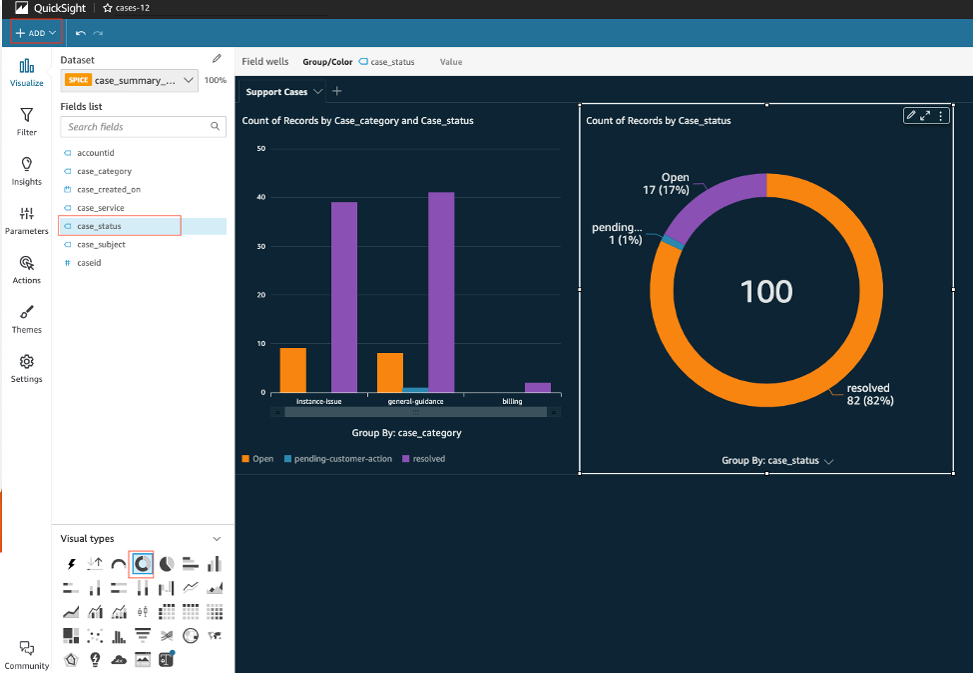Click inside the Search fields box

tap(143, 127)
